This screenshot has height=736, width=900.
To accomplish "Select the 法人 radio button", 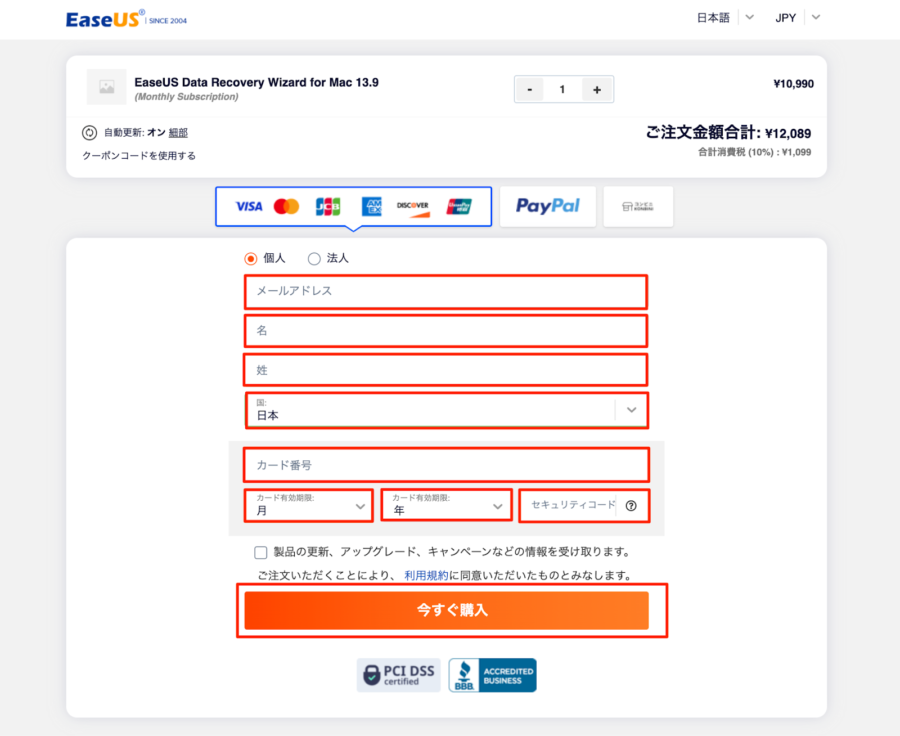I will pos(314,259).
